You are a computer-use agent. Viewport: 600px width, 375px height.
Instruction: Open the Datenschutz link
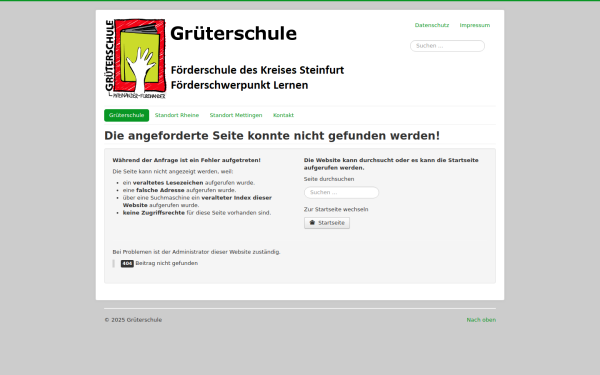tap(432, 25)
